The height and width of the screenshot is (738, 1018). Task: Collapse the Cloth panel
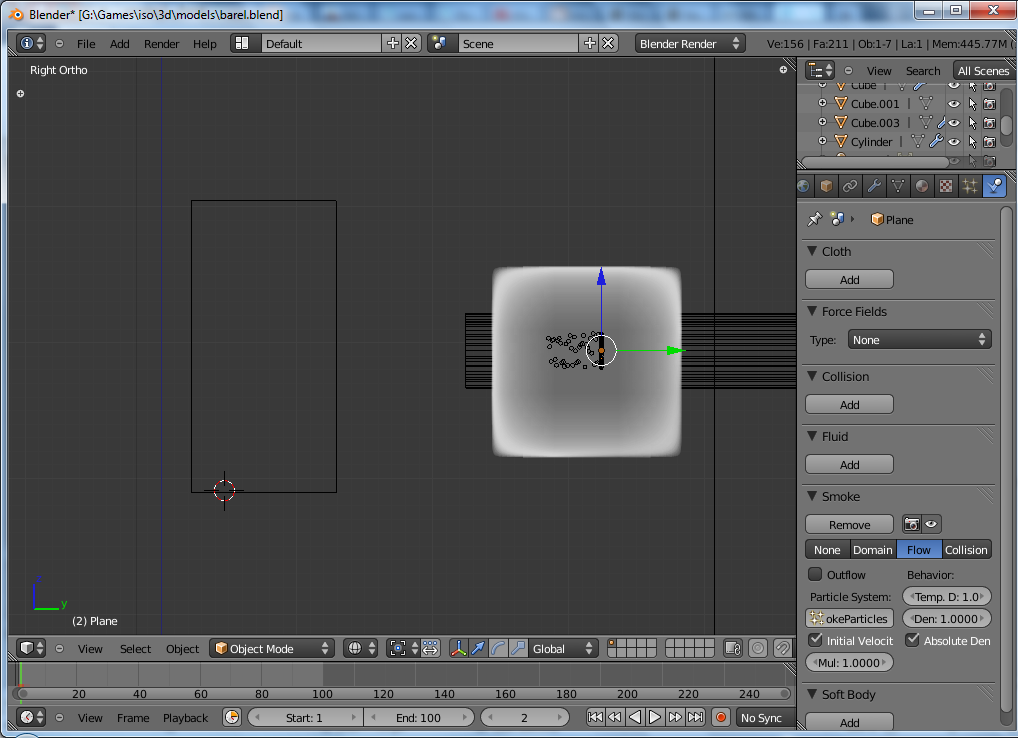coord(812,251)
